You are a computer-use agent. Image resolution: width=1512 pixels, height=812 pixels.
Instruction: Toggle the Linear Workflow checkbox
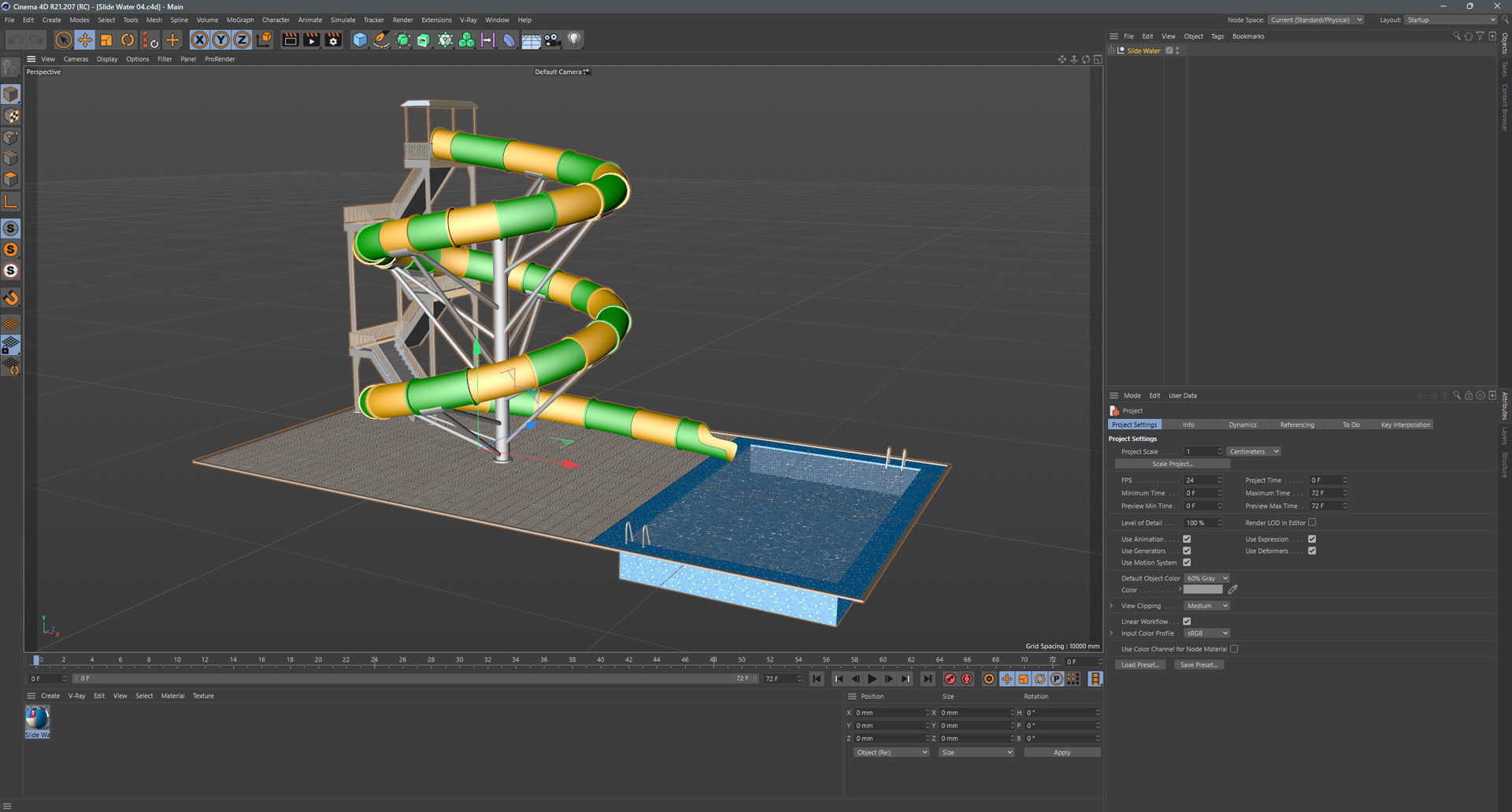1187,621
